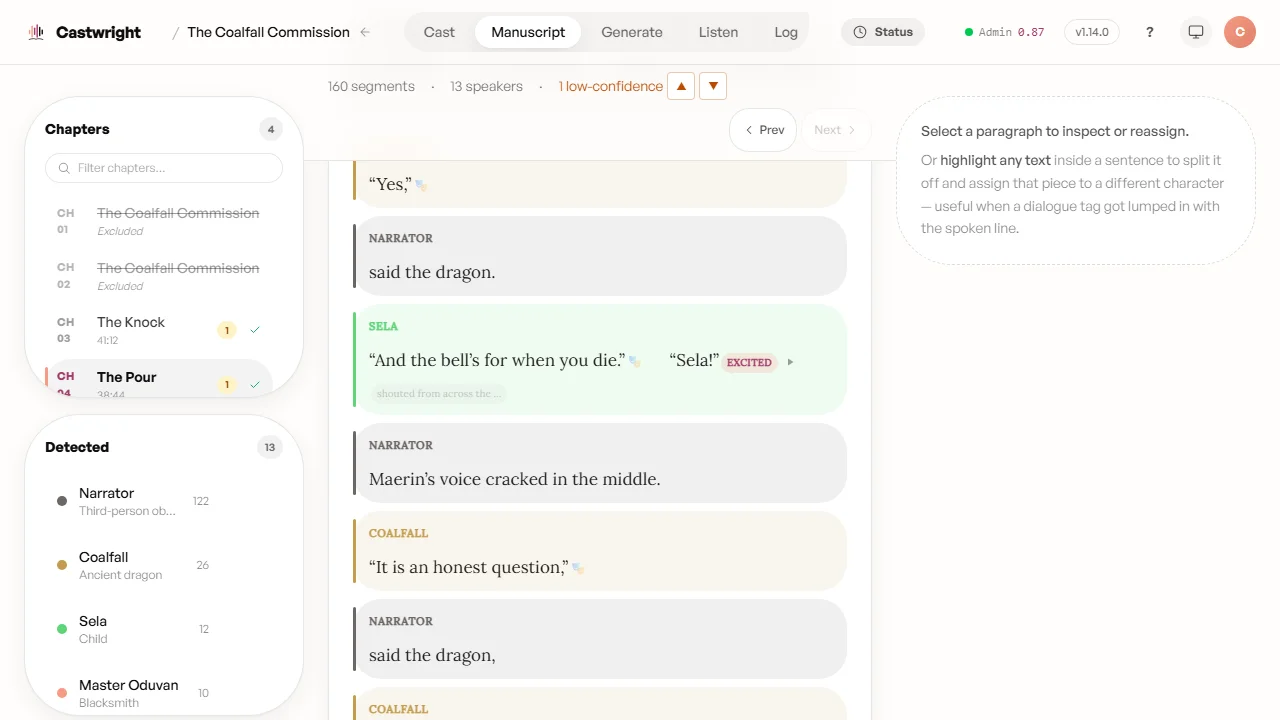Open the help question mark icon
The height and width of the screenshot is (720, 1280).
click(1150, 32)
